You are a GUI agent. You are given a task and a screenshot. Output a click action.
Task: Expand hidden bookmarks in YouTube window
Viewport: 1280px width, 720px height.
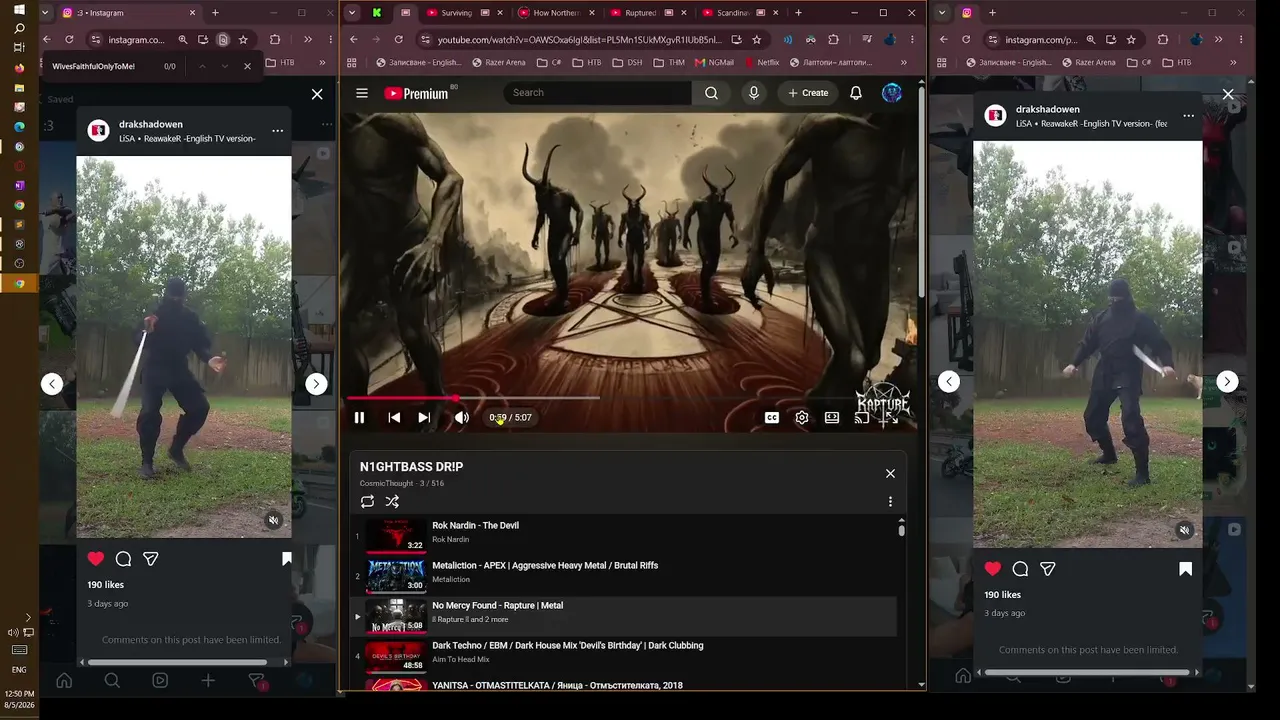point(903,62)
